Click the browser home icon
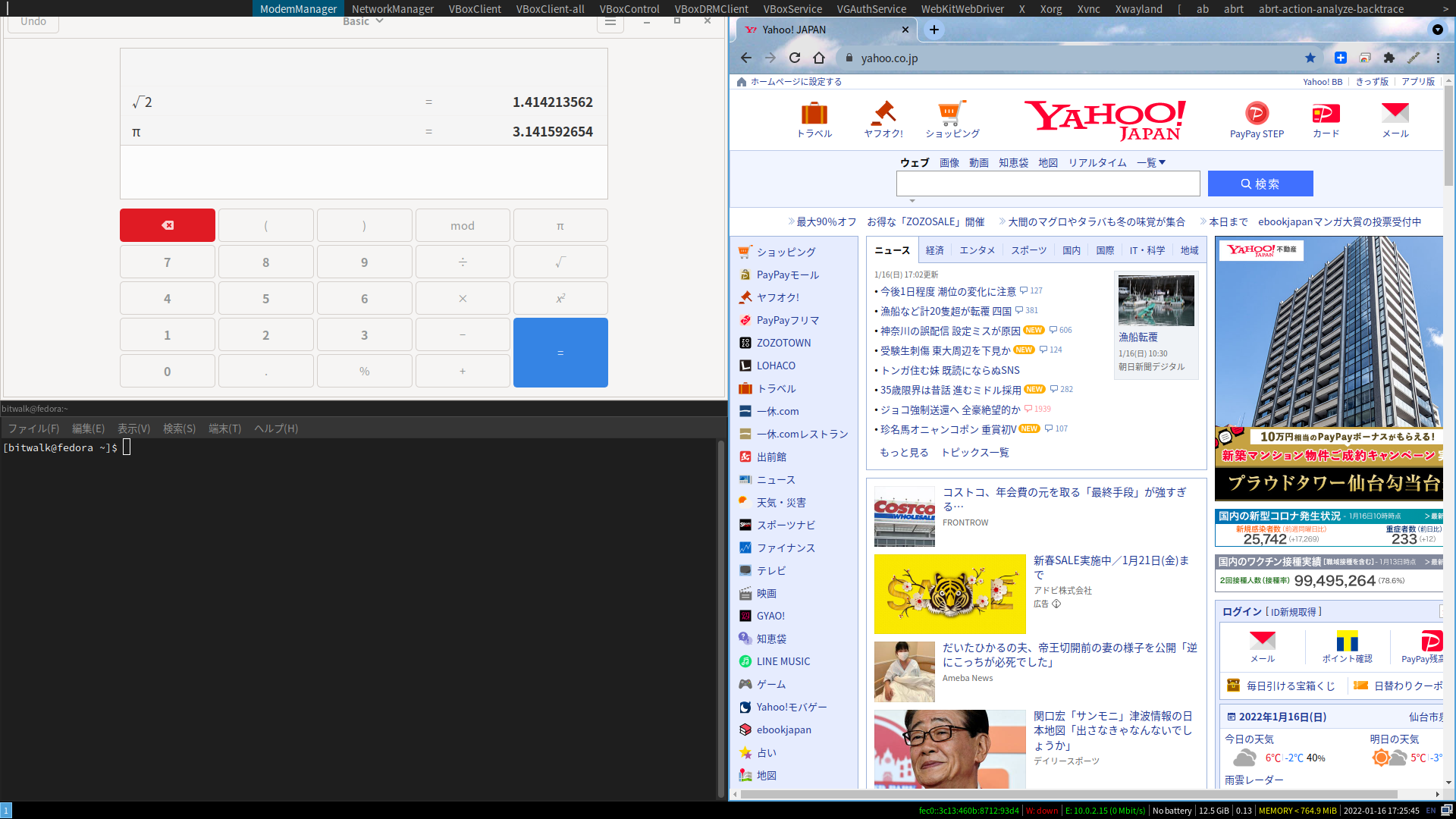The image size is (1456, 819). (819, 58)
